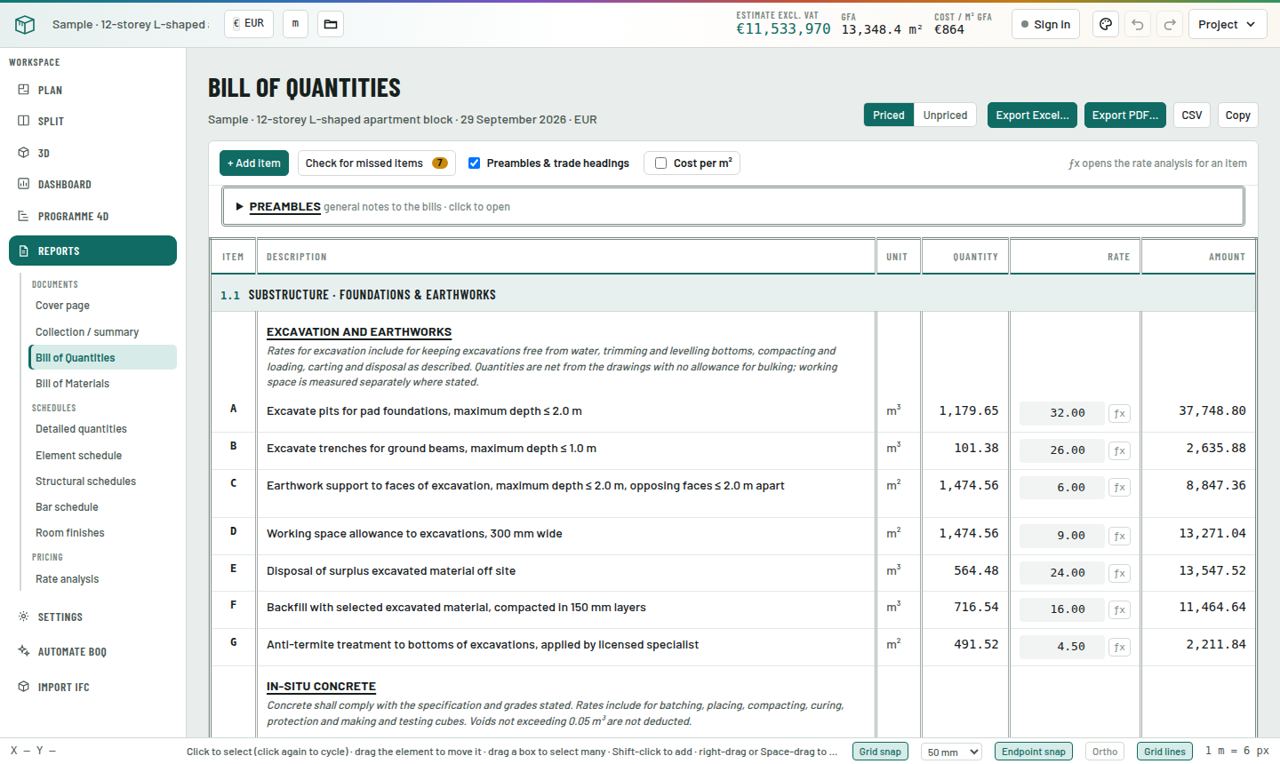Click the Sign in button
Screen dimensions: 1280x764
coord(1045,24)
